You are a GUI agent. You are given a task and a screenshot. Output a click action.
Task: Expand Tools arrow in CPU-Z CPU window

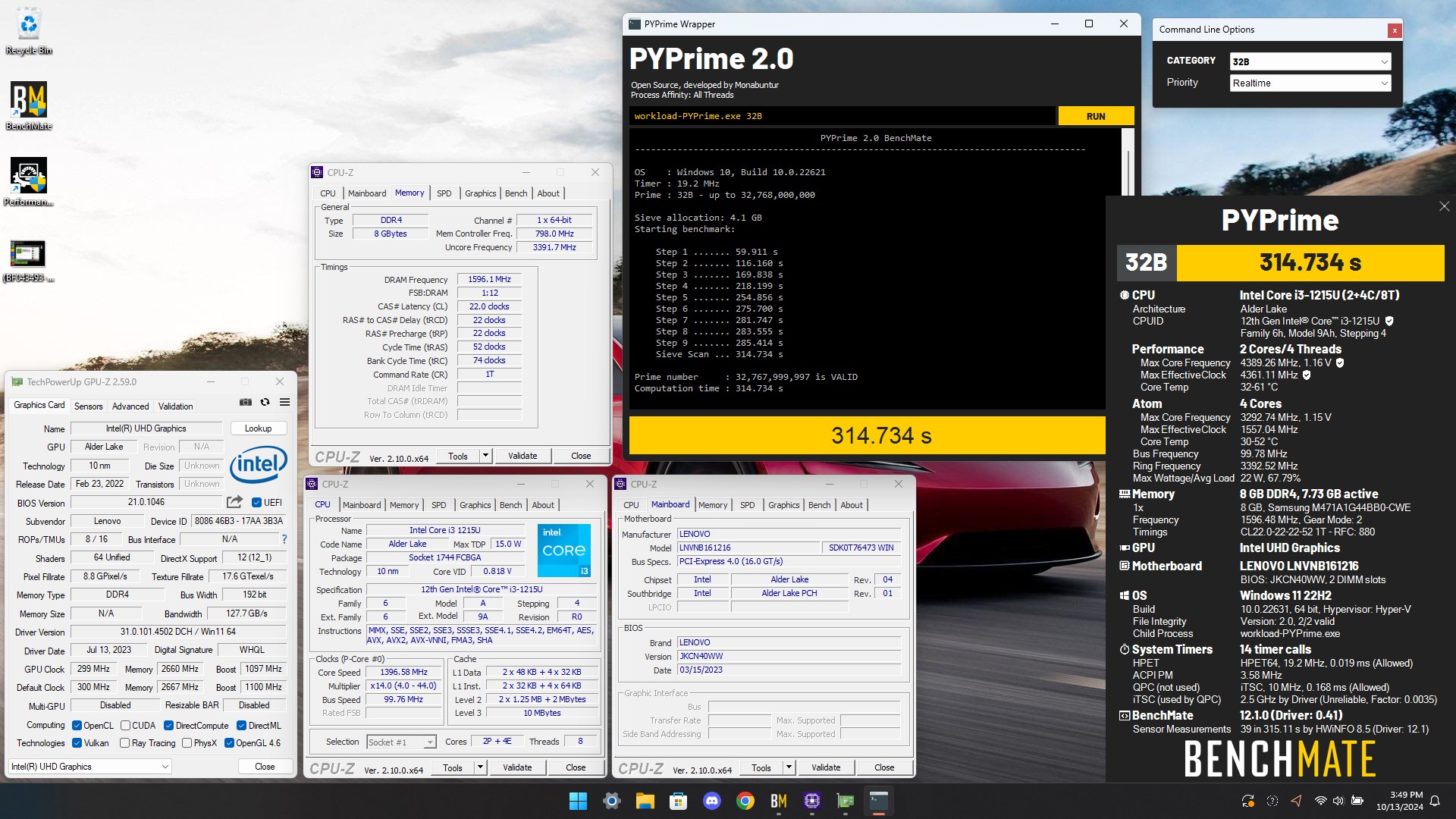click(x=481, y=767)
